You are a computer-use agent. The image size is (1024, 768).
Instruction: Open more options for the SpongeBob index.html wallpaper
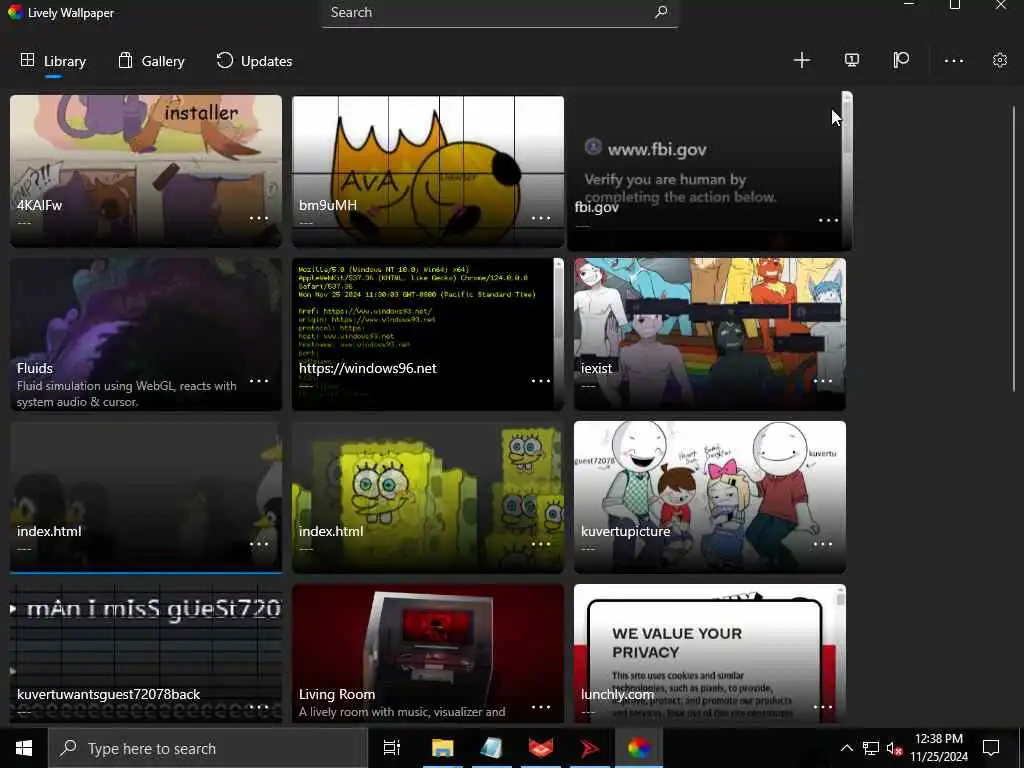[x=541, y=544]
